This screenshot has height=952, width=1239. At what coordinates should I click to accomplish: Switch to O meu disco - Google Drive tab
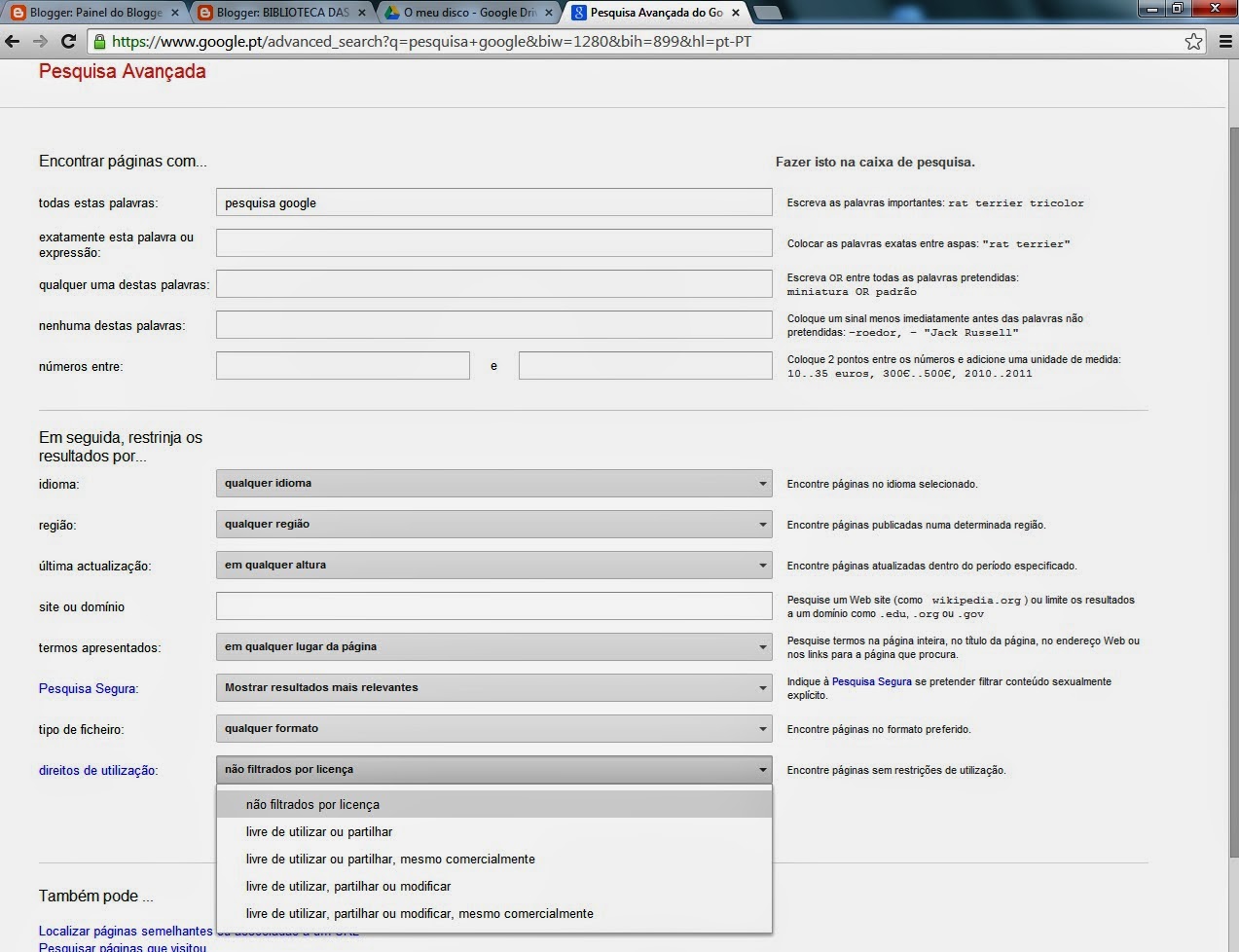point(468,13)
